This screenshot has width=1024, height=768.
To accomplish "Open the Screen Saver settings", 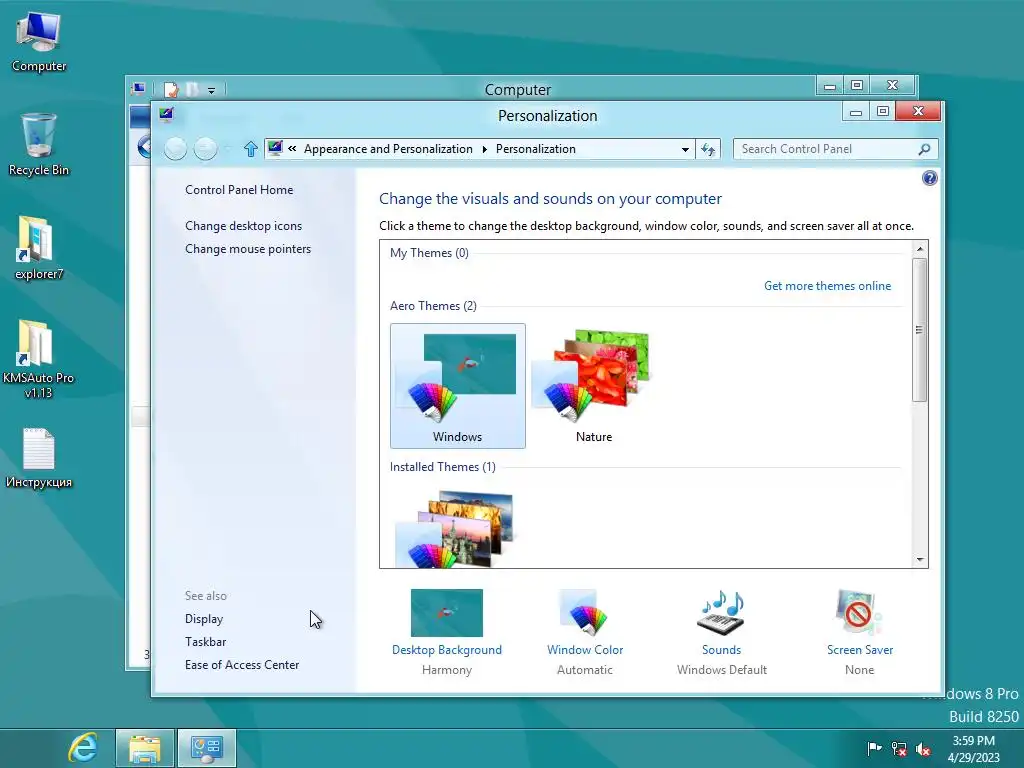I will pos(859,632).
